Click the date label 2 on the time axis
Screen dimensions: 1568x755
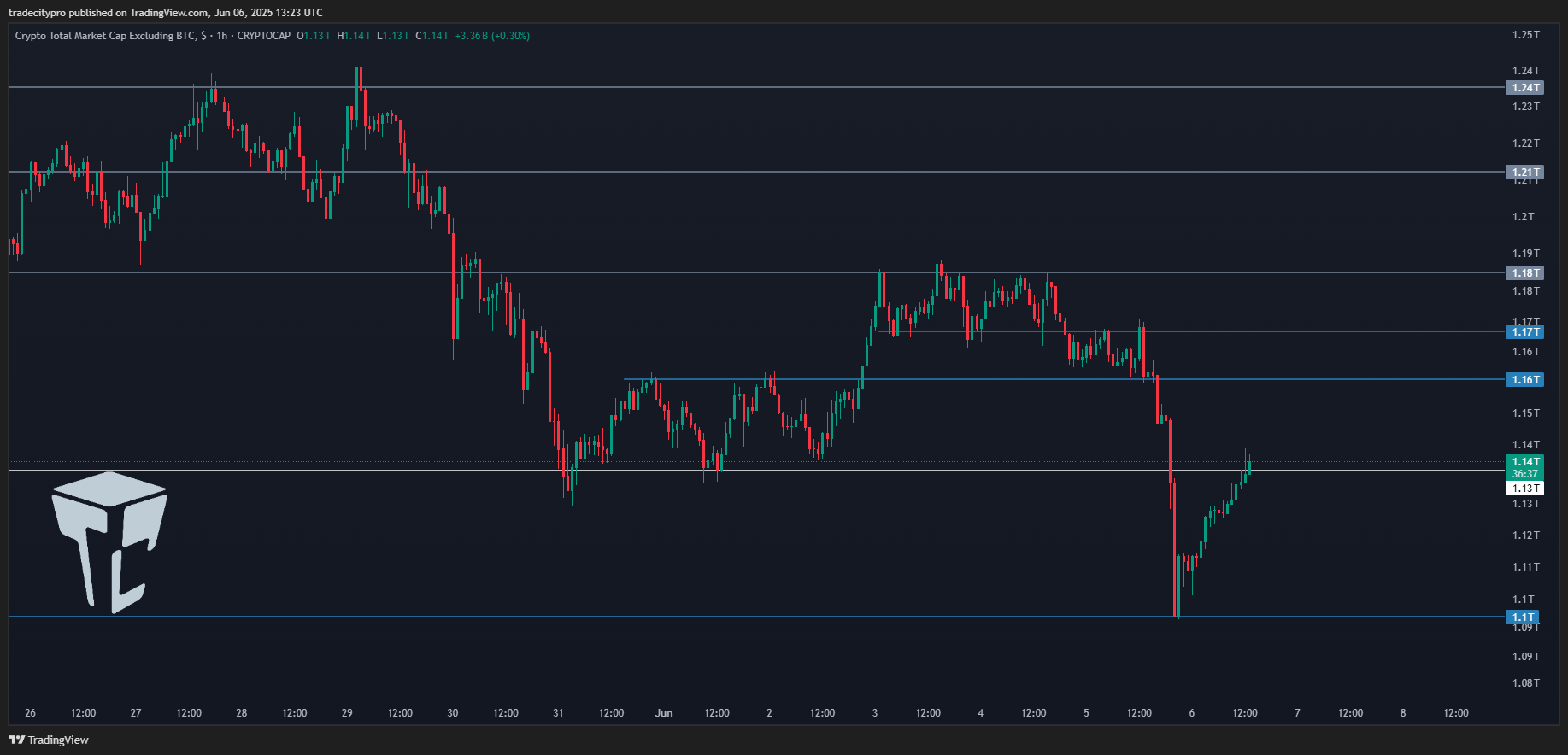coord(769,713)
